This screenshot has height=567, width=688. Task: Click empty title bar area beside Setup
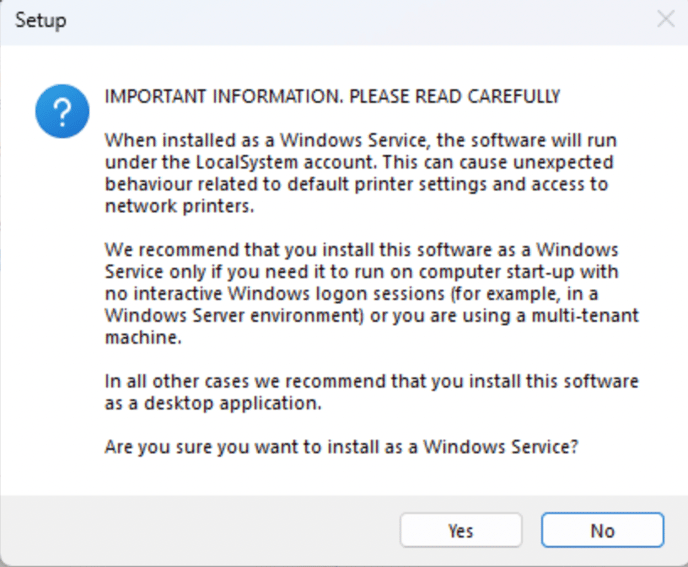tap(351, 20)
